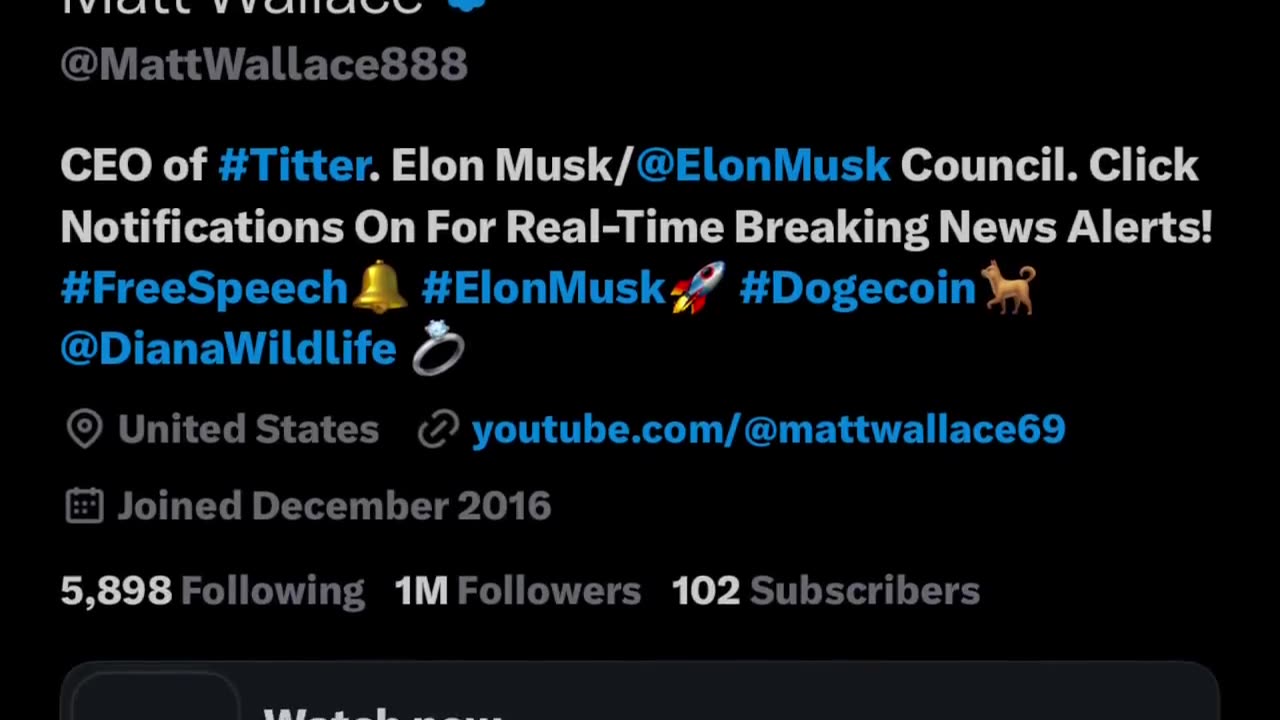Open youtube.com/@mattwallace69 link
This screenshot has width=1280, height=720.
tap(768, 429)
